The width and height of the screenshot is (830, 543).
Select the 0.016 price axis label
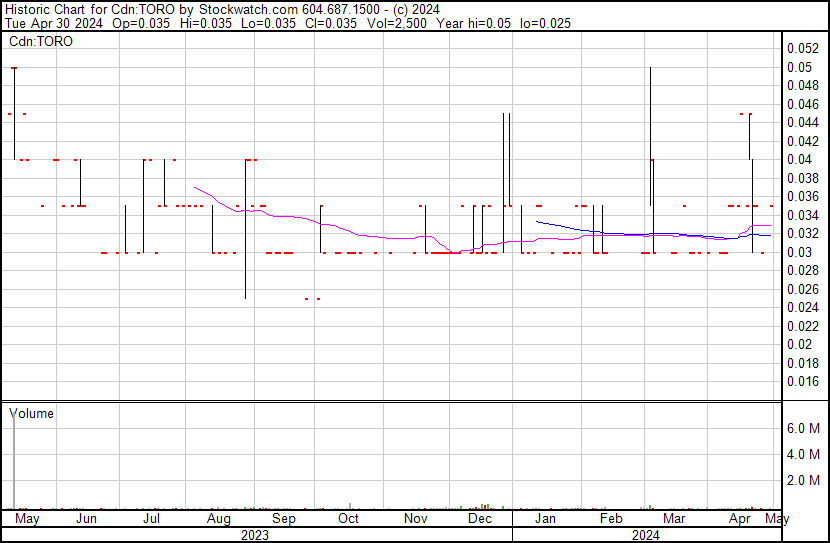[x=802, y=381]
